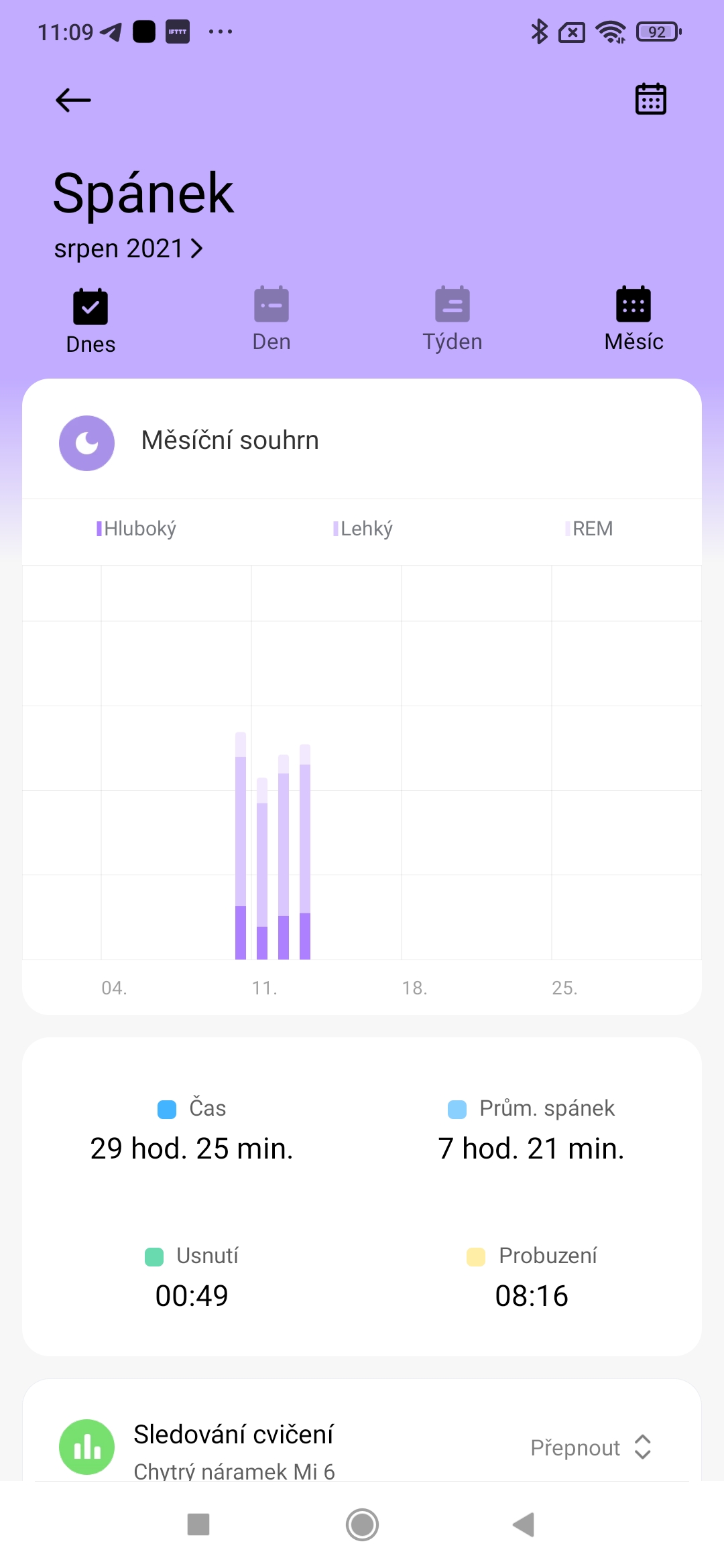The width and height of the screenshot is (724, 1568).
Task: Tap the Sledování cvičení title
Action: [233, 1434]
